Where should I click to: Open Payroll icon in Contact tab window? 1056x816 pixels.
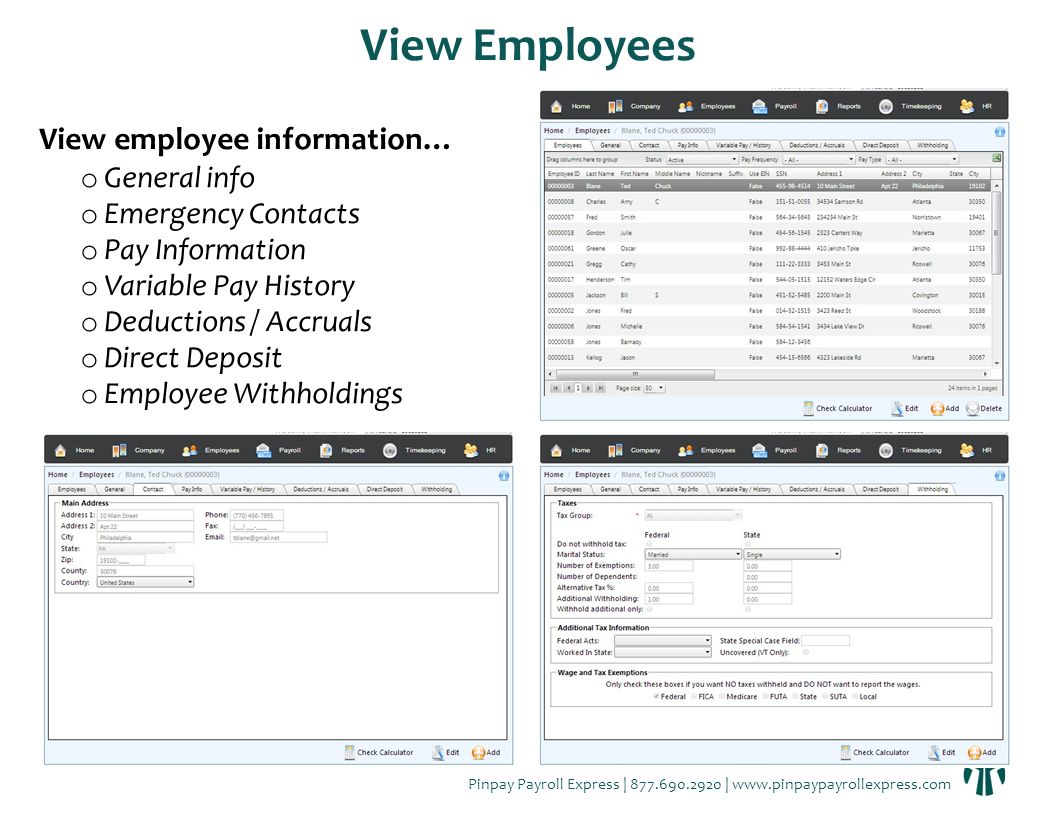tap(263, 450)
